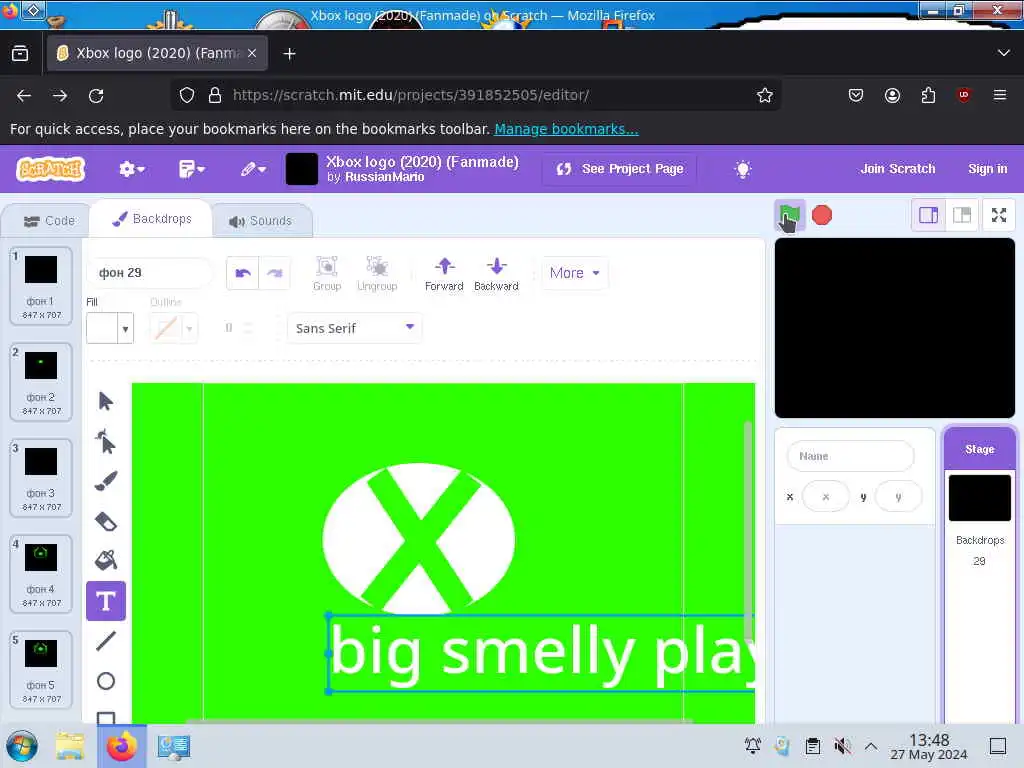Switch to the Backdrops tab
This screenshot has height=768, width=1024.
pos(152,219)
